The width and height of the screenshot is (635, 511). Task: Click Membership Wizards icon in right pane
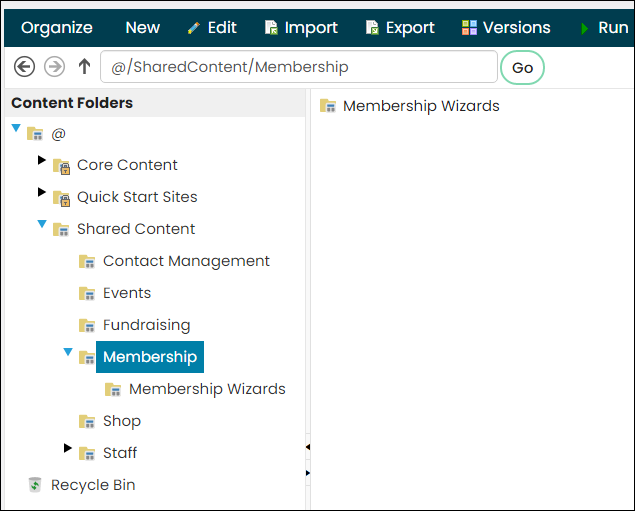328,106
